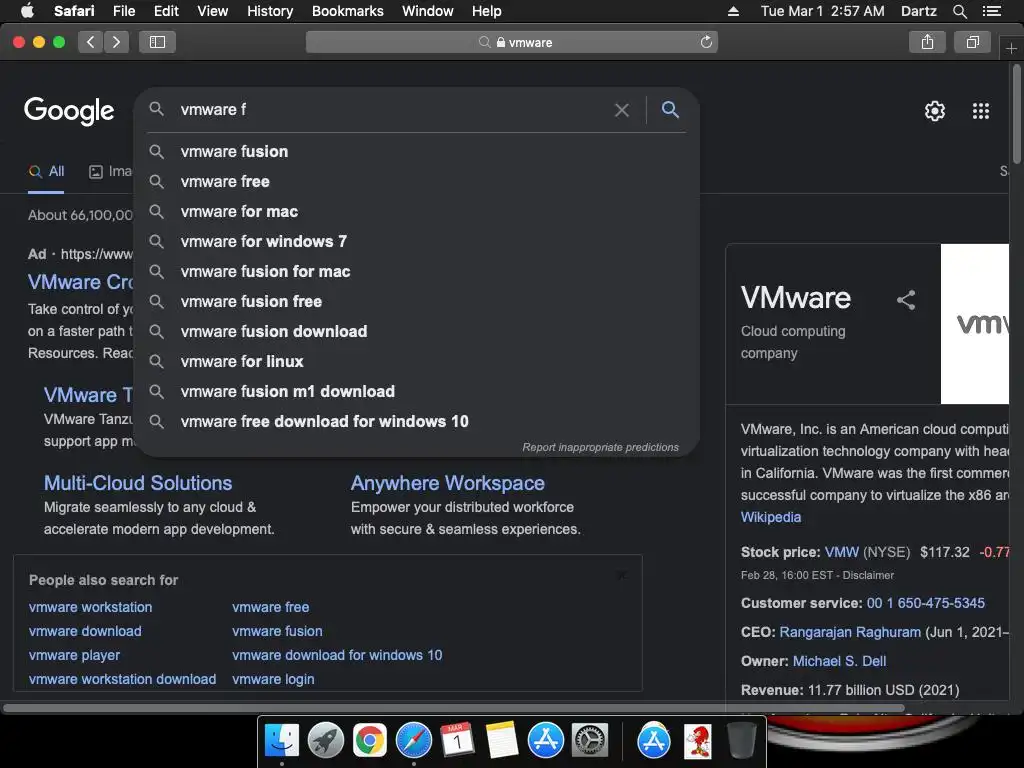Clear the Google search box with X
This screenshot has height=768, width=1024.
(x=622, y=110)
